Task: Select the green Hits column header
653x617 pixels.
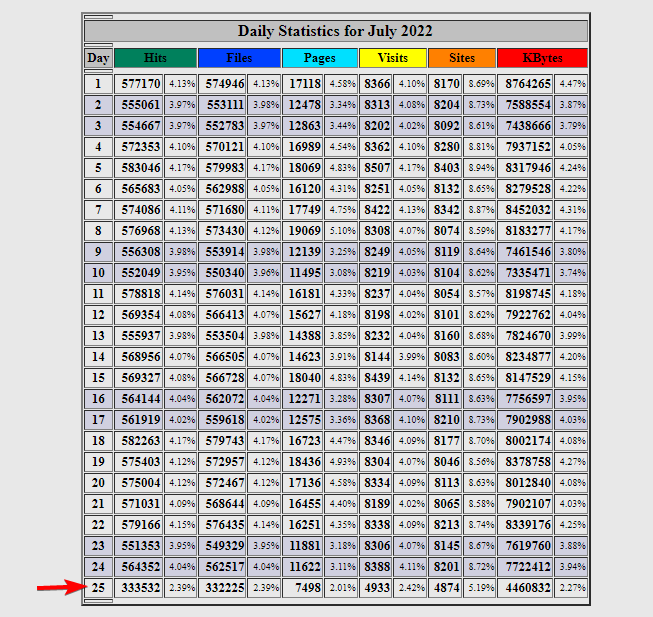Action: [155, 58]
